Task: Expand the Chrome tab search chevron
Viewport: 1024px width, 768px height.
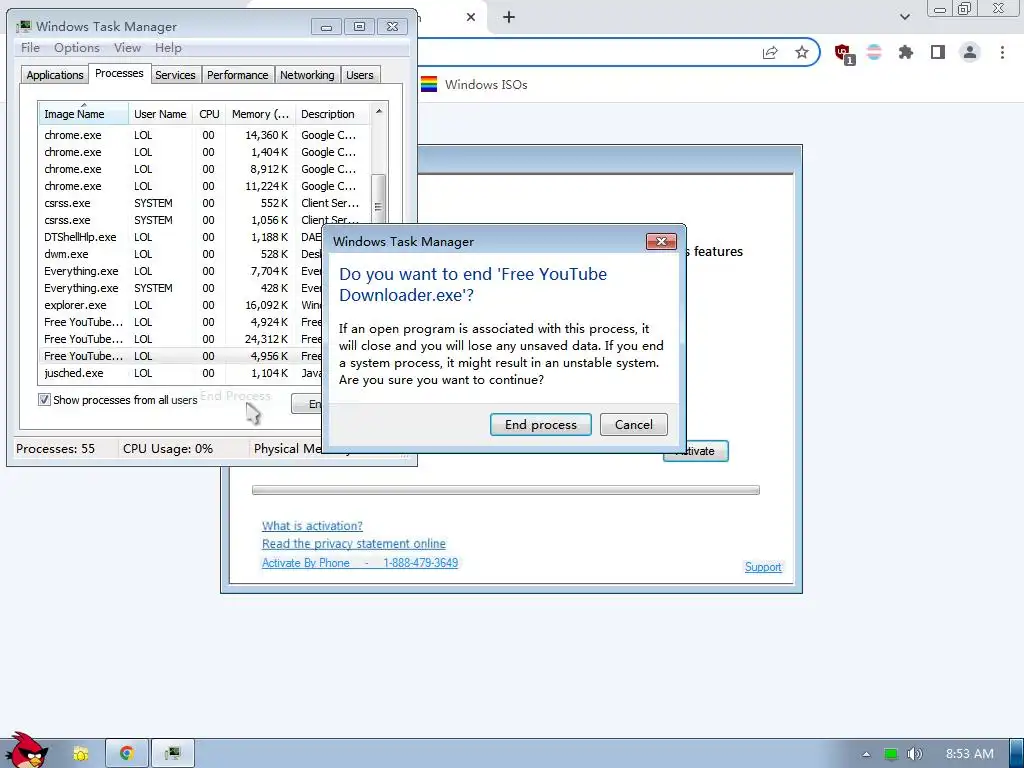Action: 904,17
